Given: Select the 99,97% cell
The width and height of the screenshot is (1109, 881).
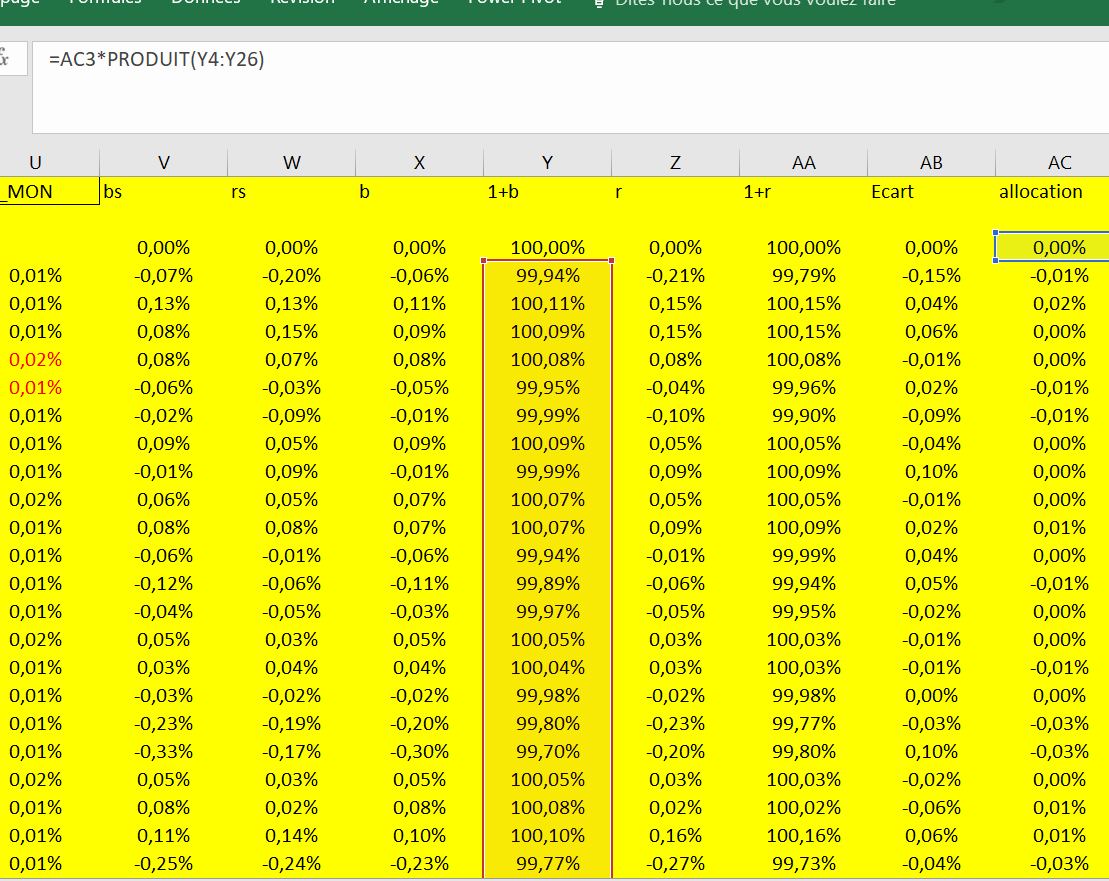Looking at the screenshot, I should pyautogui.click(x=547, y=612).
